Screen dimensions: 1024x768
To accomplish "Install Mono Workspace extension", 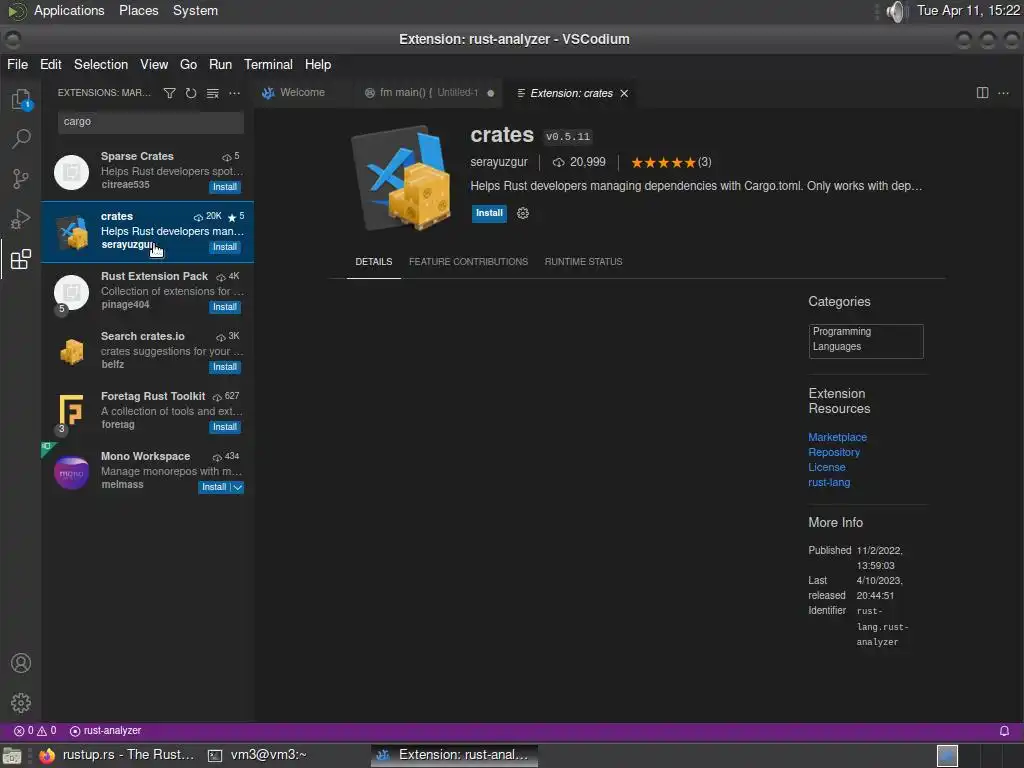I will (214, 487).
